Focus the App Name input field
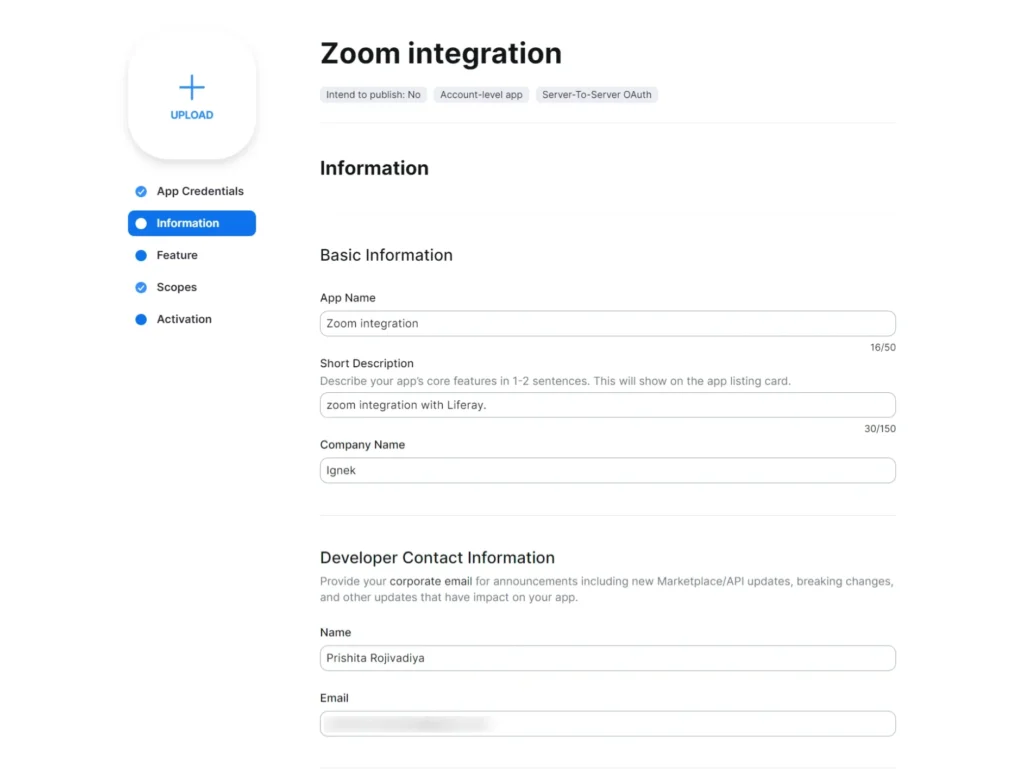The width and height of the screenshot is (1024, 773). tap(607, 323)
